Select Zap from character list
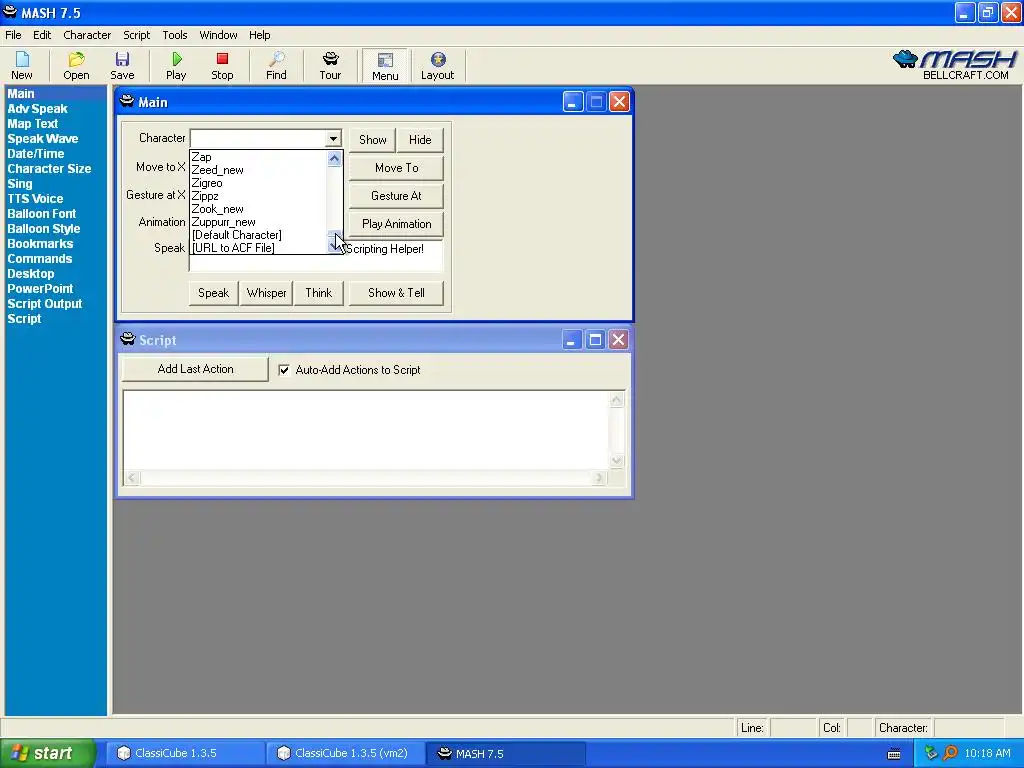1024x768 pixels. (x=201, y=157)
